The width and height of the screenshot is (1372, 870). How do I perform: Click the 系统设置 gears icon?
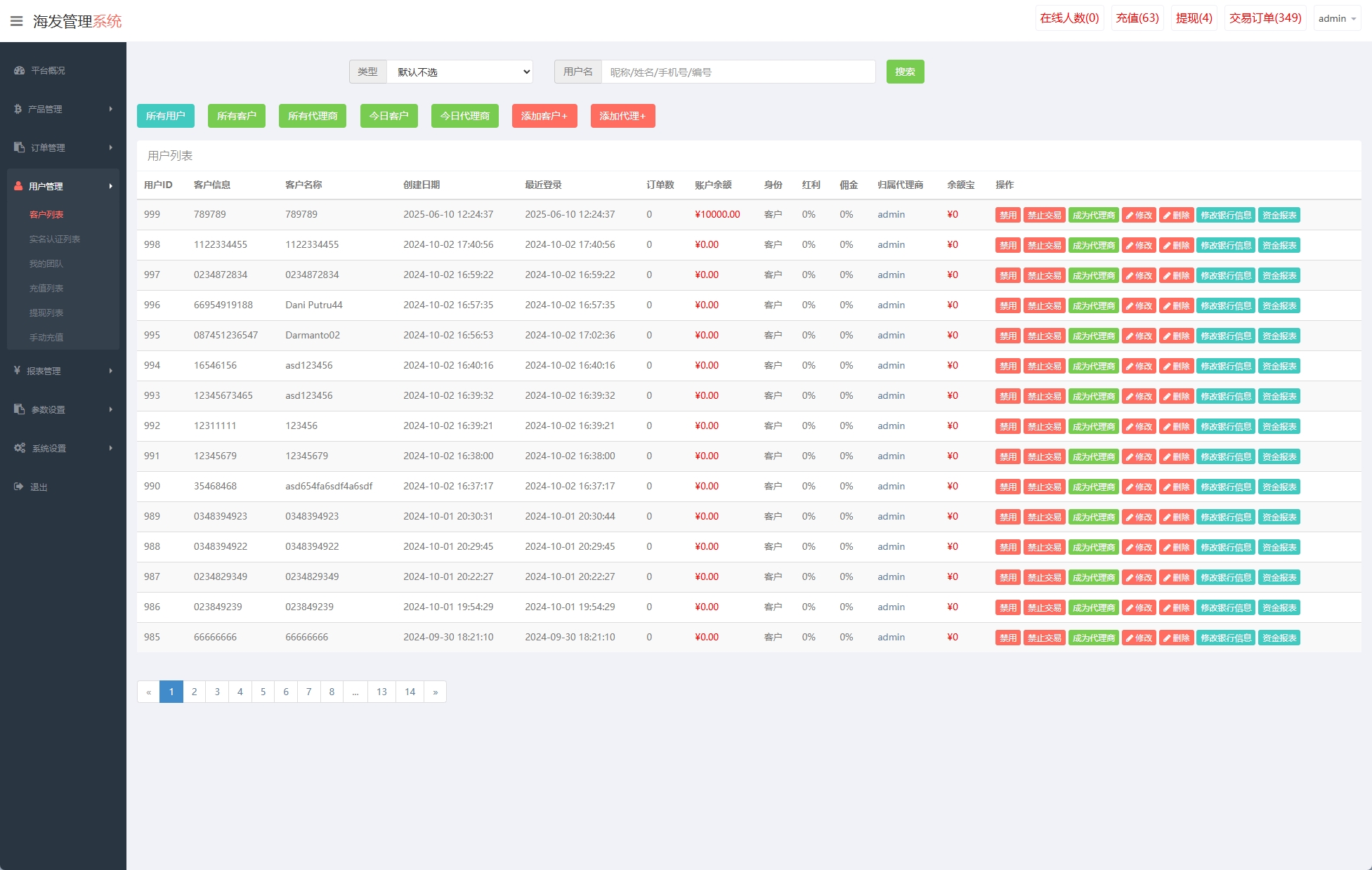coord(20,448)
